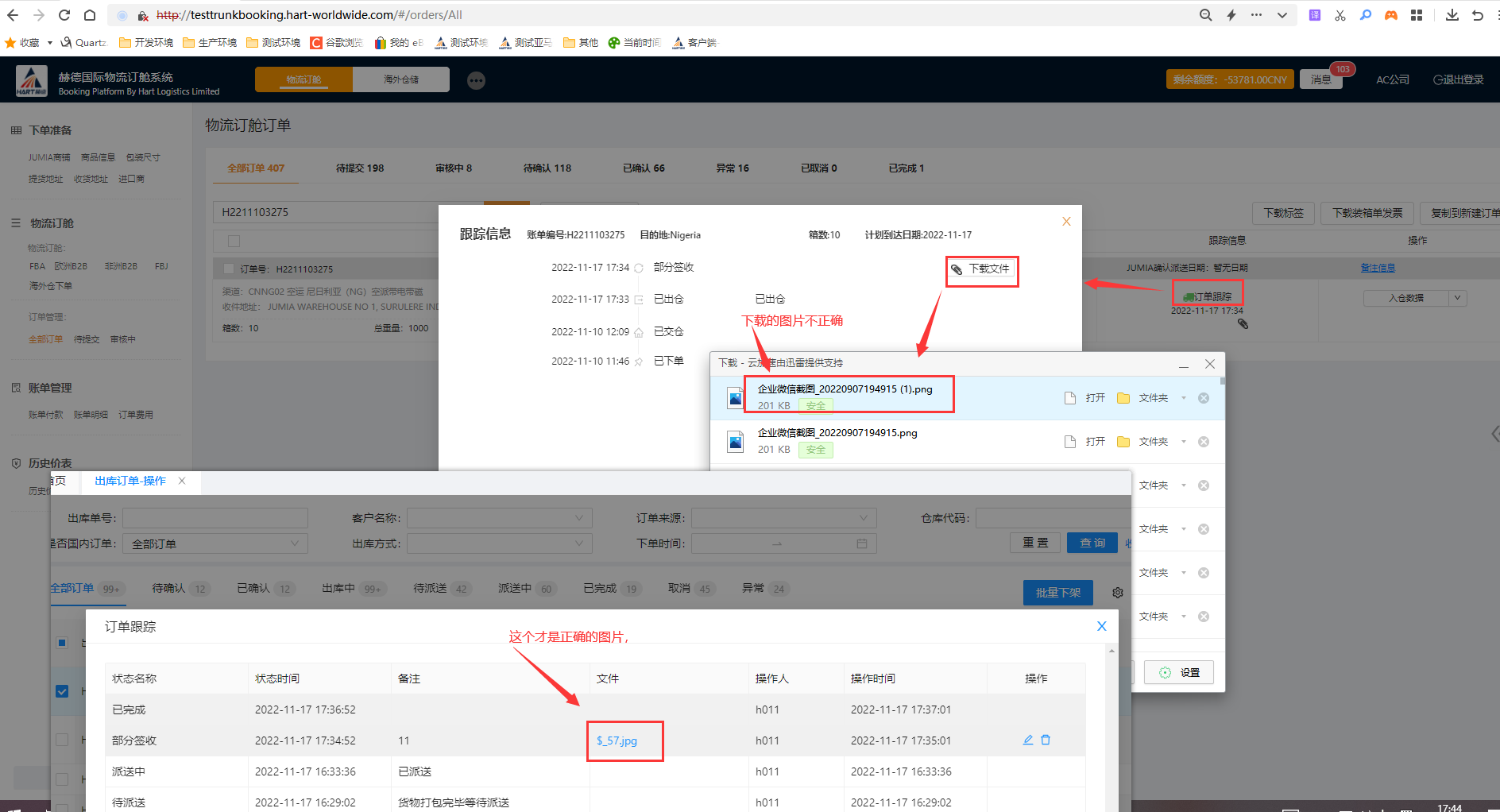1500x812 pixels.
Task: Open folder for second downloaded png file
Action: (x=1123, y=442)
